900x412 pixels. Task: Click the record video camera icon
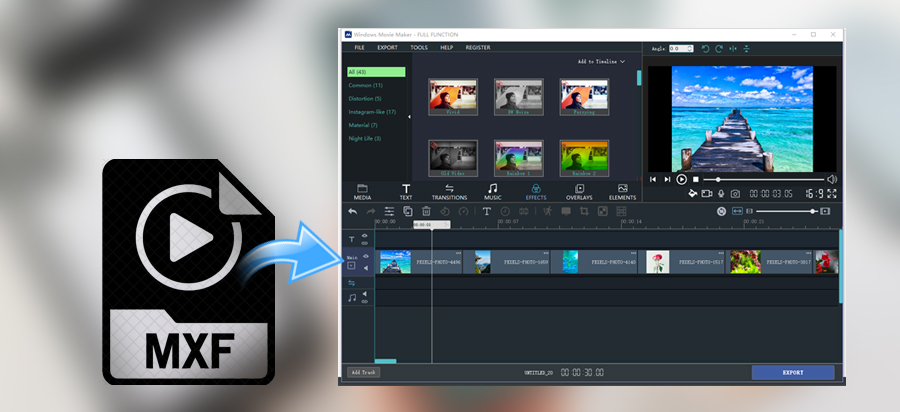pos(707,194)
